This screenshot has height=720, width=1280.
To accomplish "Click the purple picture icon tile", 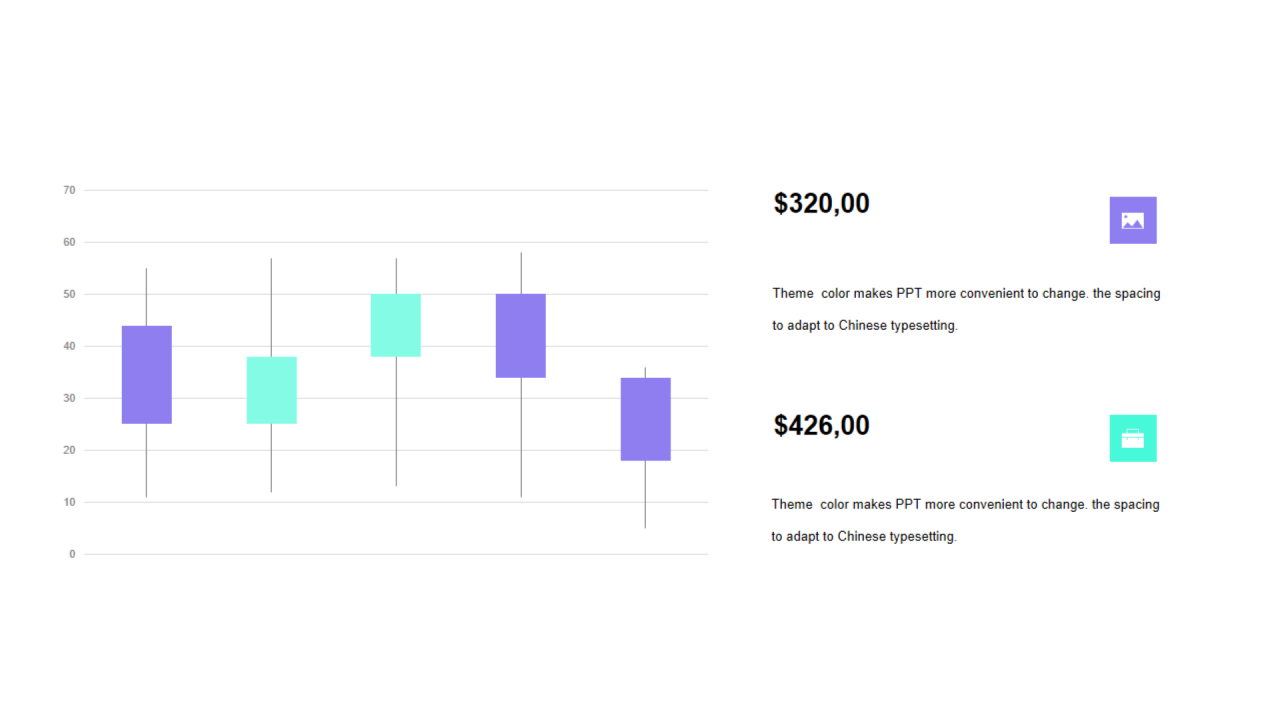I will 1133,220.
